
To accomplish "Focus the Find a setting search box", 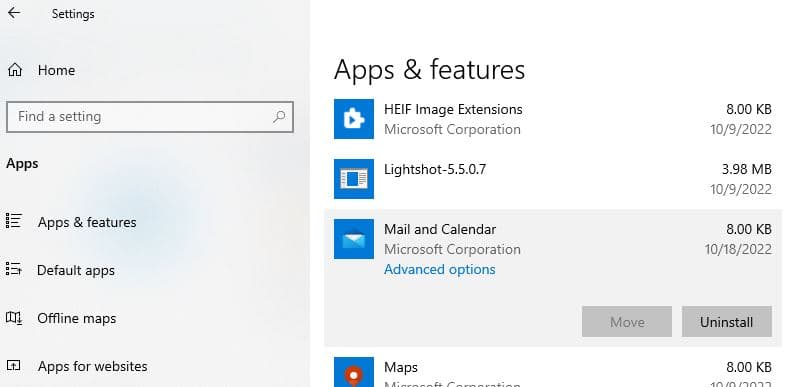I will tap(150, 117).
